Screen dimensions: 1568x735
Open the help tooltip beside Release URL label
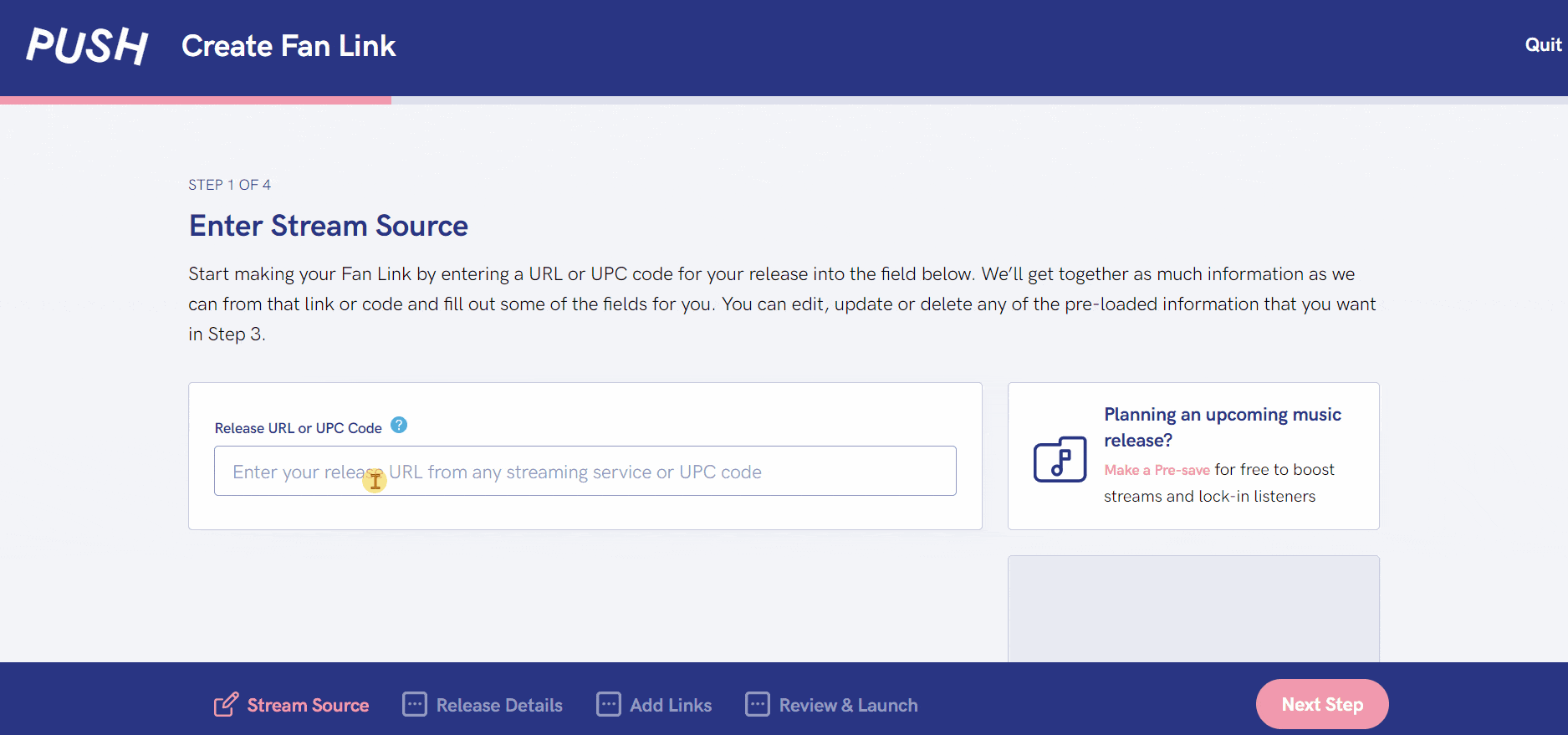[399, 426]
